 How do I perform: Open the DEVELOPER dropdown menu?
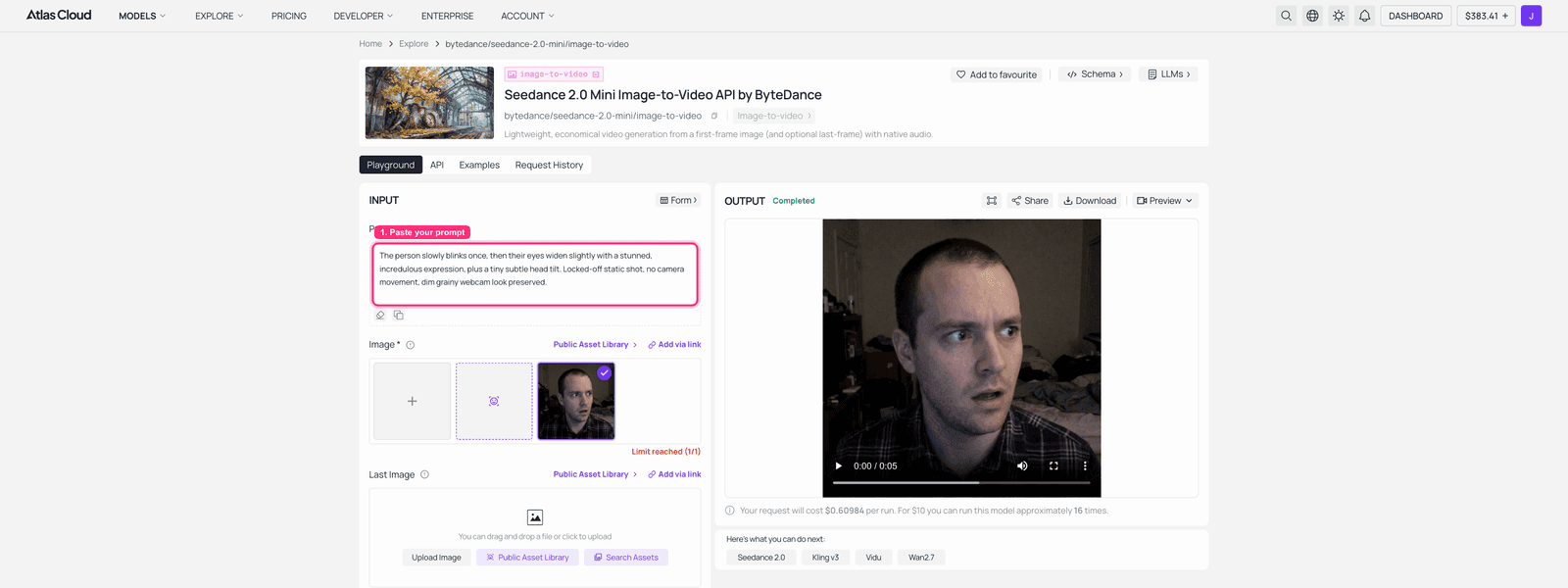click(x=363, y=16)
